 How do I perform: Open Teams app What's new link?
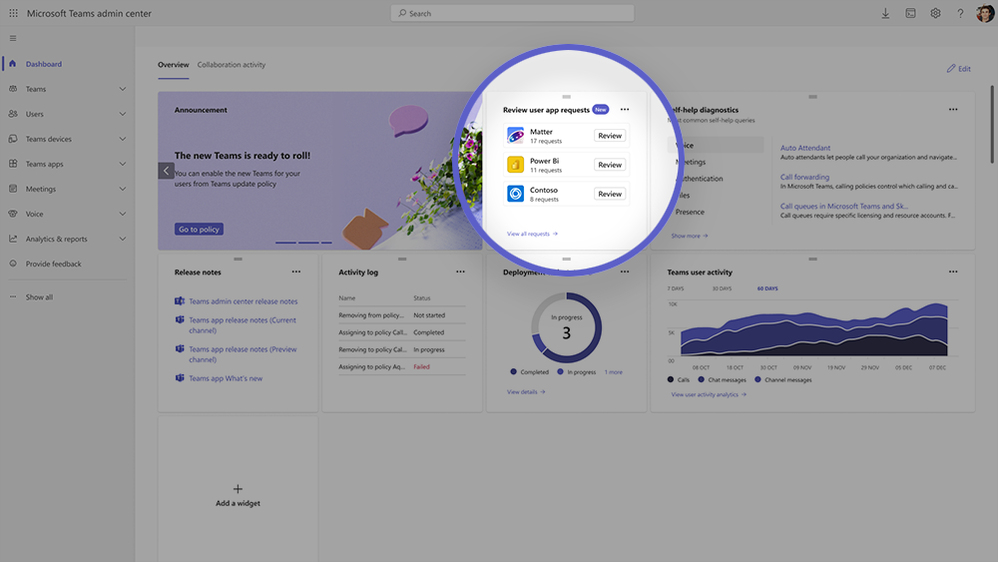pos(225,378)
